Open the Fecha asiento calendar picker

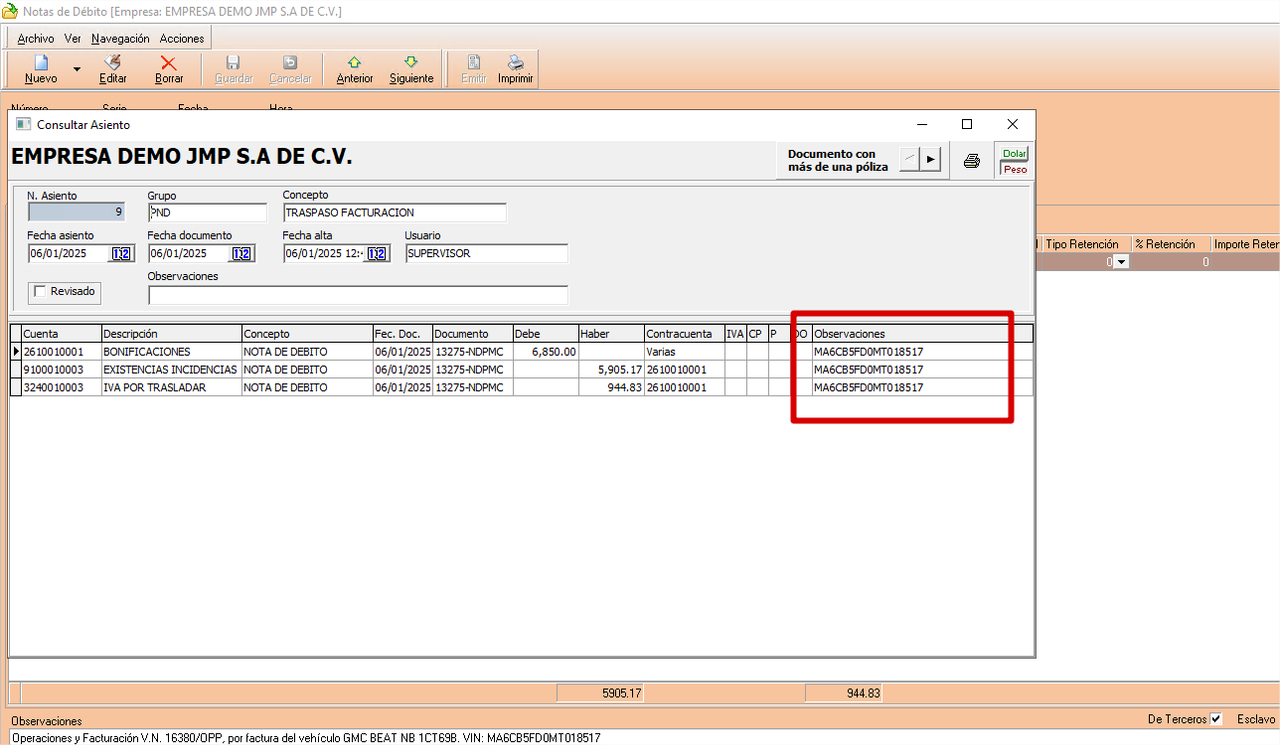(x=121, y=254)
